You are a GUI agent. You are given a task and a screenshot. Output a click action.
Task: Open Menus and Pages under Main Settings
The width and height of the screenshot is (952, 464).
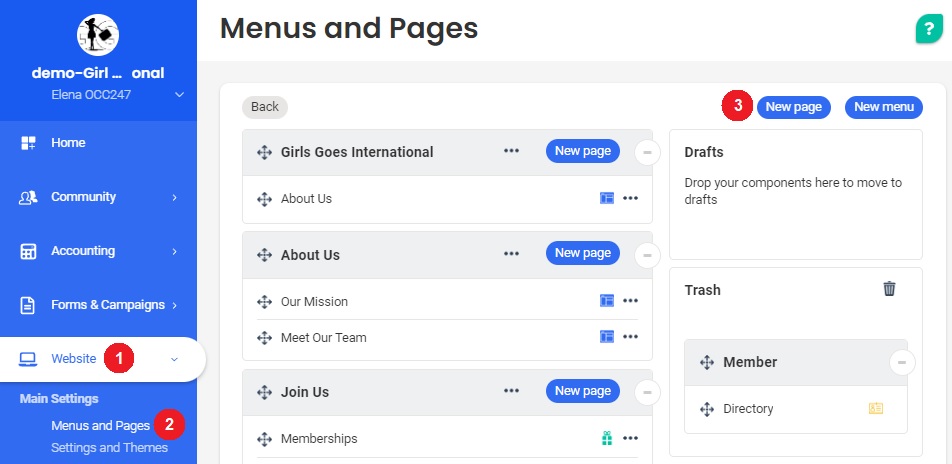coord(100,425)
